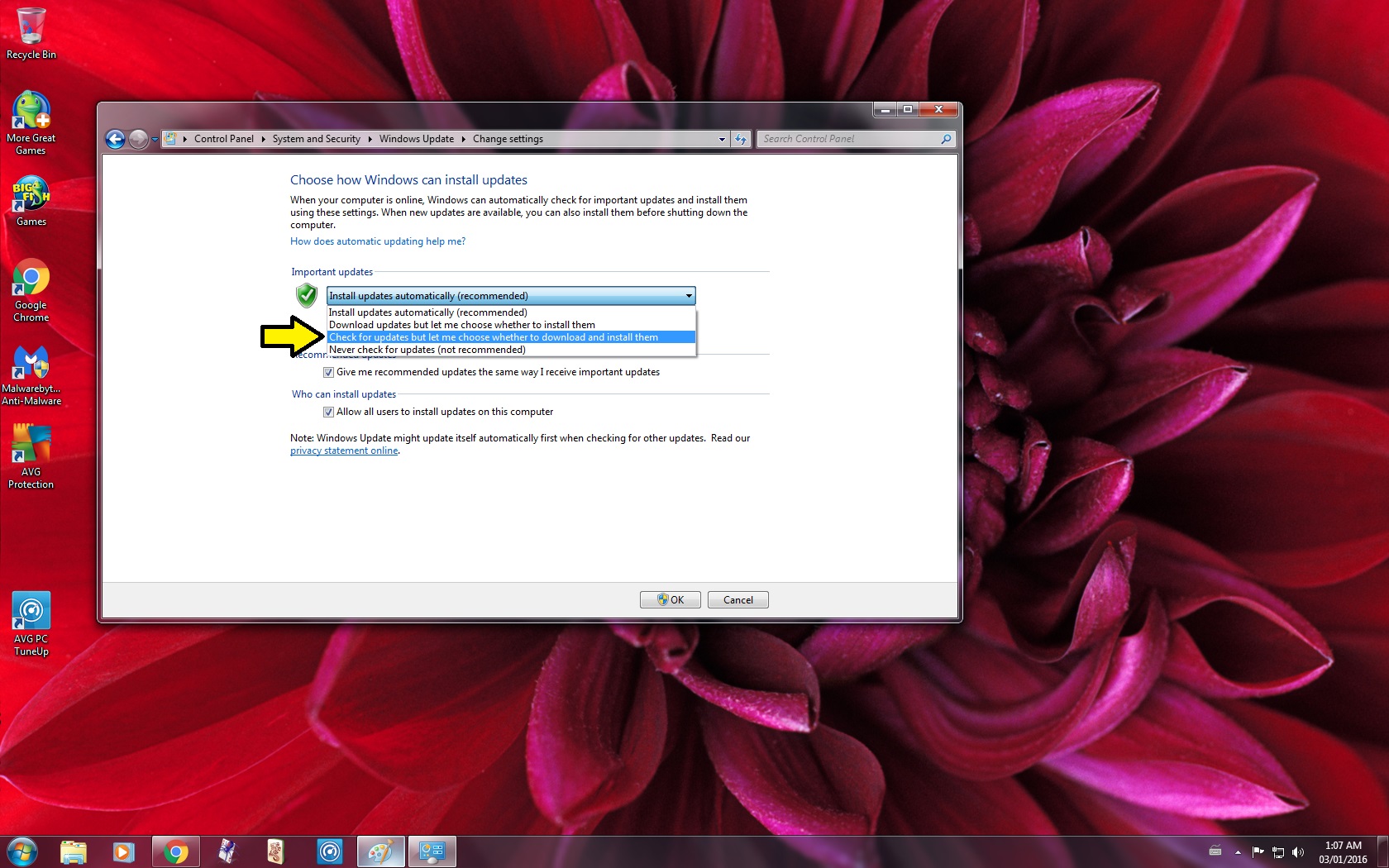Click the Control Panel icon in address bar
Viewport: 1389px width, 868px height.
pos(170,139)
